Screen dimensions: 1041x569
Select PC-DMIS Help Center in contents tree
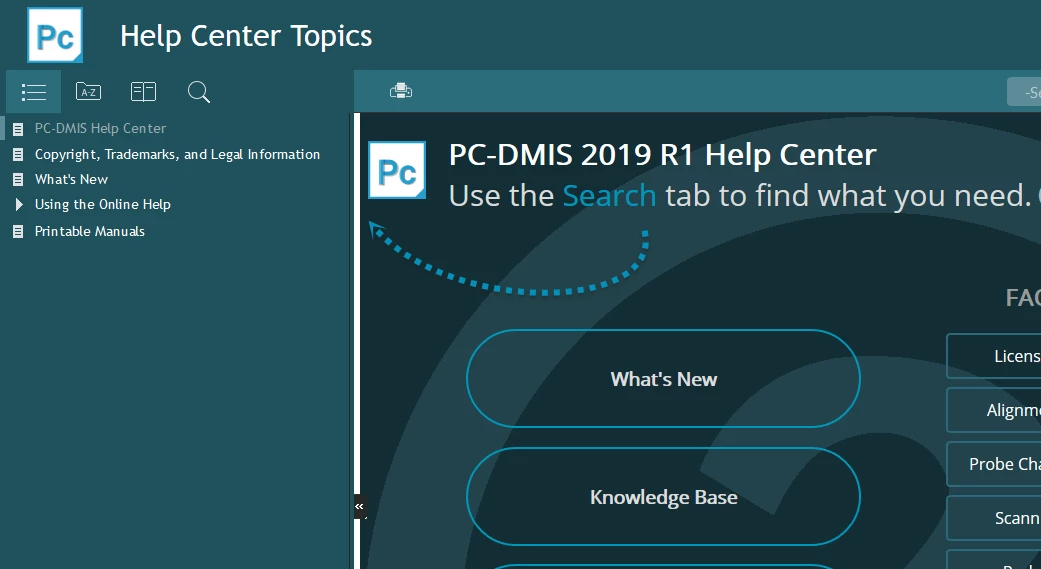coord(100,128)
